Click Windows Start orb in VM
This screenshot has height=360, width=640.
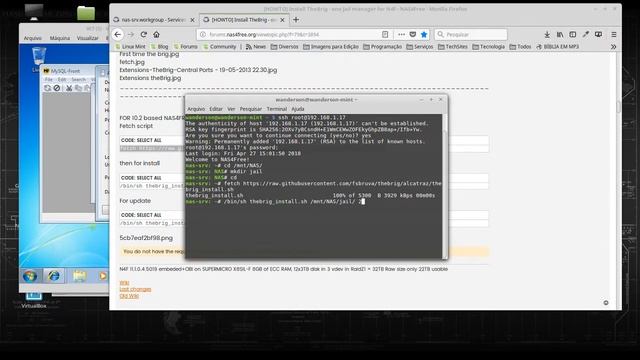(30, 276)
